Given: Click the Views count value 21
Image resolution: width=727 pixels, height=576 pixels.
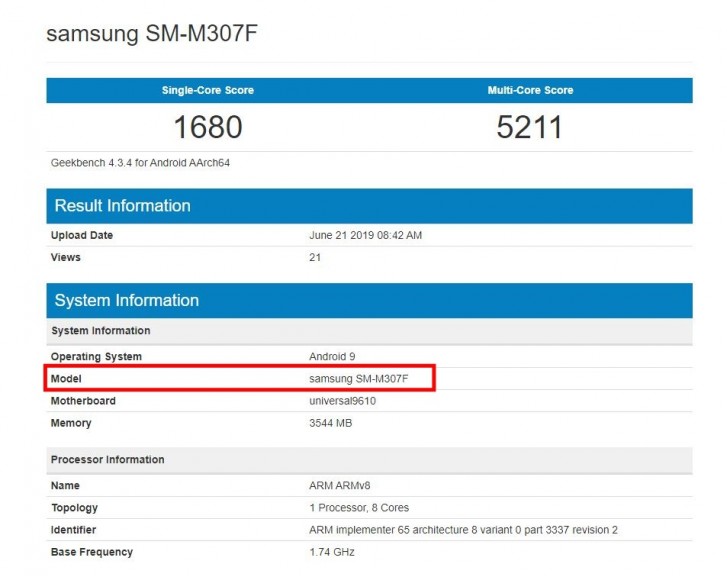Looking at the screenshot, I should 315,258.
